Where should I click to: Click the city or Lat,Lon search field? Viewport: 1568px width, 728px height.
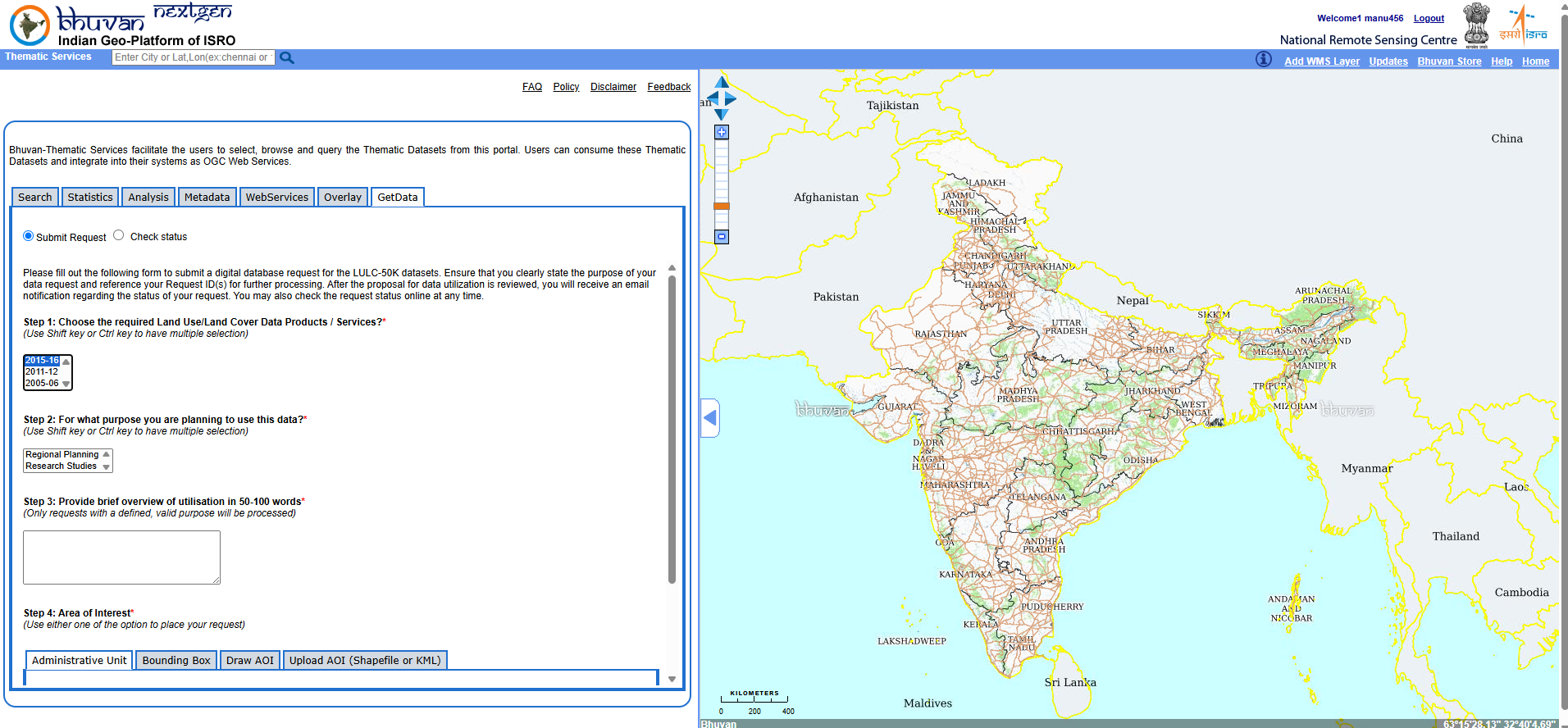[x=194, y=57]
